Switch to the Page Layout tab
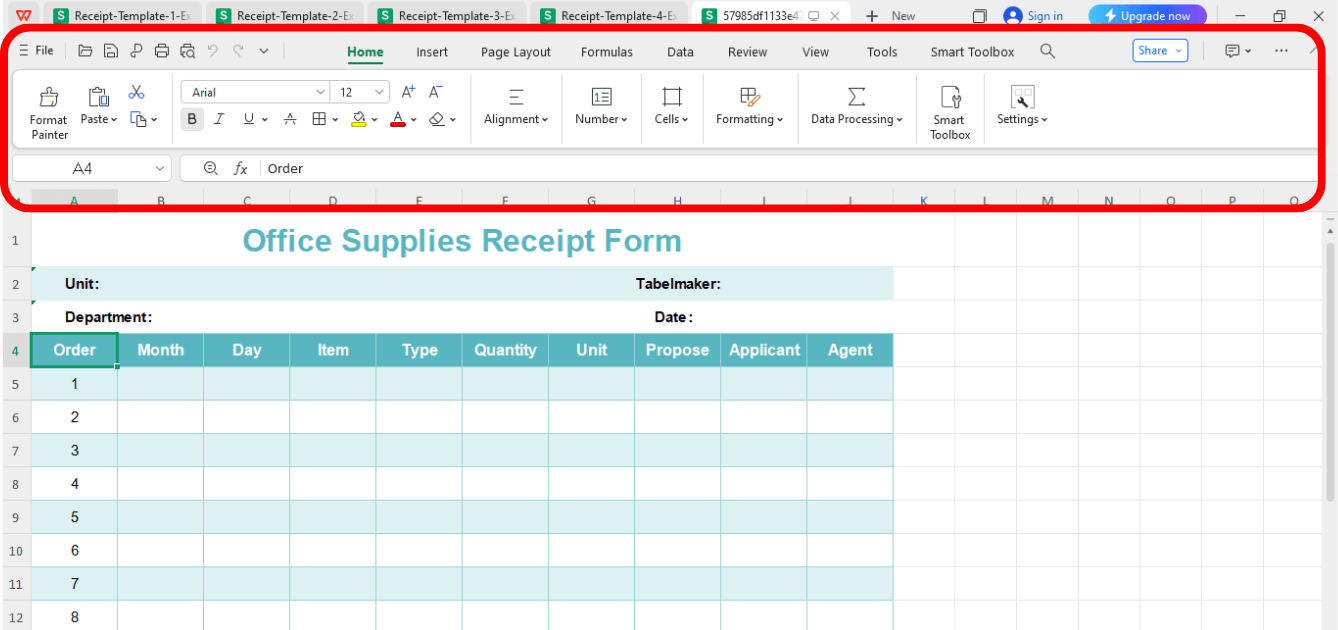The width and height of the screenshot is (1338, 630). click(515, 52)
